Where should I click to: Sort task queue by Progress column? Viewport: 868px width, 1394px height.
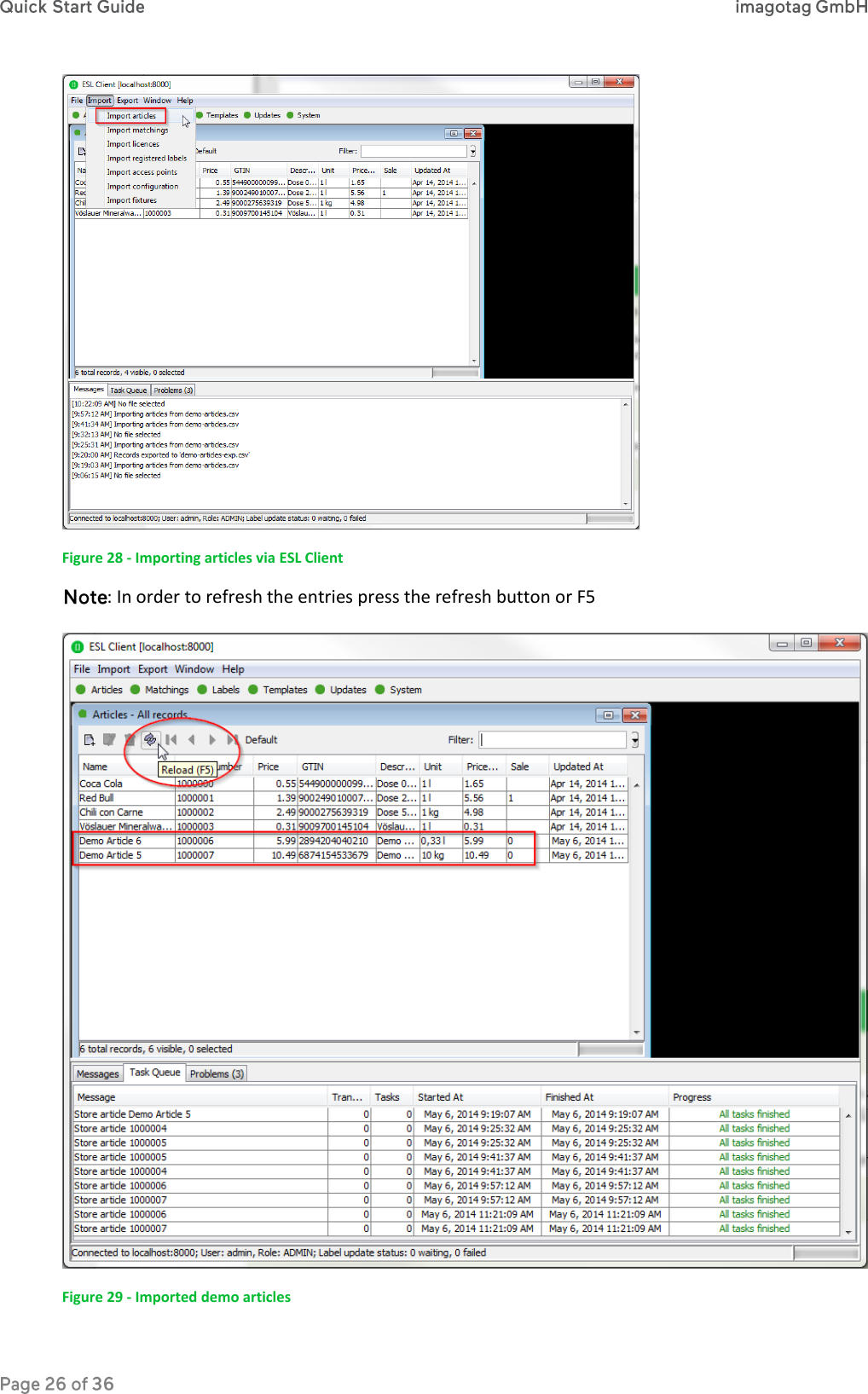754,1097
